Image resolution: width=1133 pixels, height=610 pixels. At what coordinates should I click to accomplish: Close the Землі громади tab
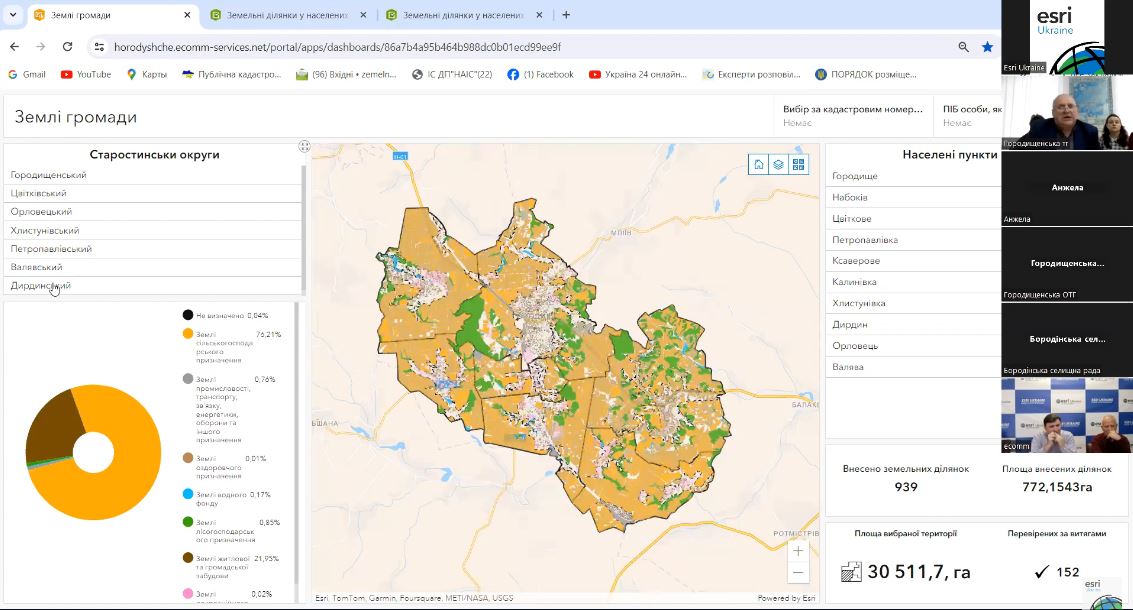(x=187, y=14)
